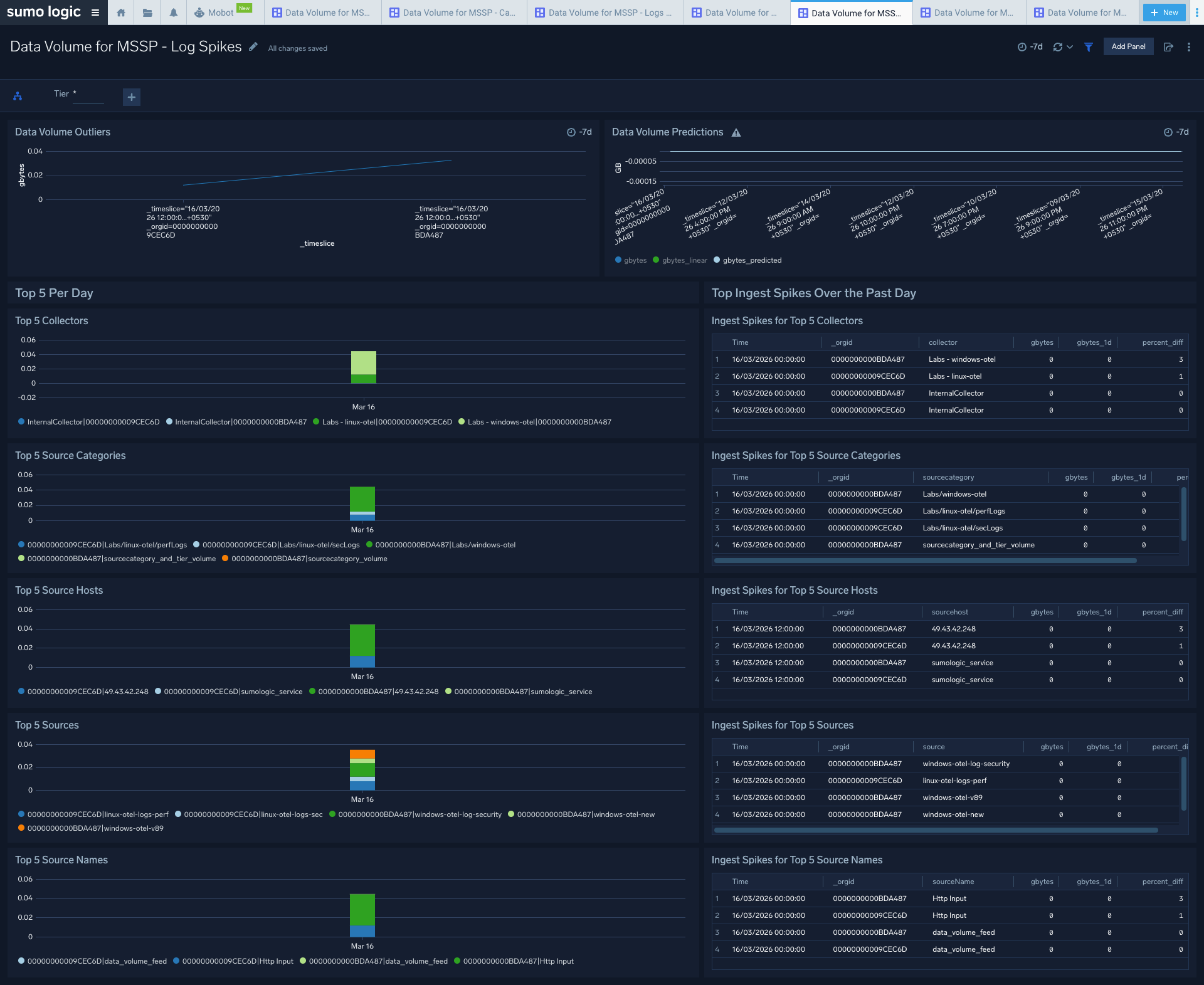Open dashboard kebab more options menu
Screen dimensions: 1204x985
1189,47
